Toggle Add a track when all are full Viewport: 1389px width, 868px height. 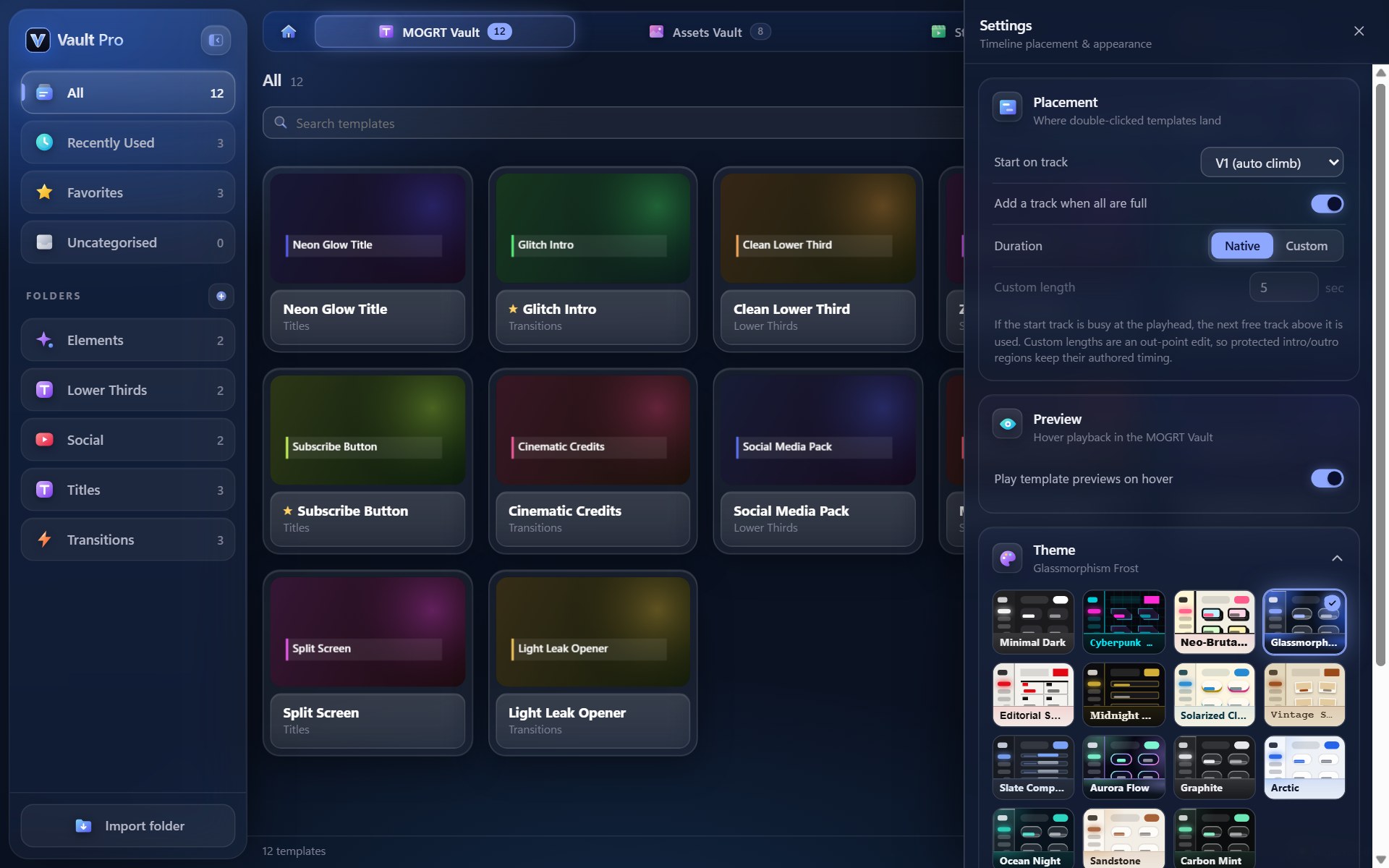(x=1328, y=204)
